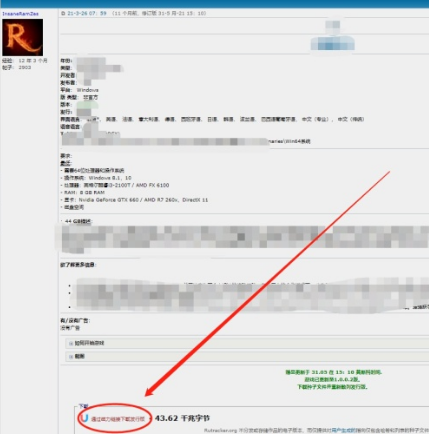Open the post date link 21-3-26 07:59
Viewport: 429px width, 434px height.
coord(87,13)
